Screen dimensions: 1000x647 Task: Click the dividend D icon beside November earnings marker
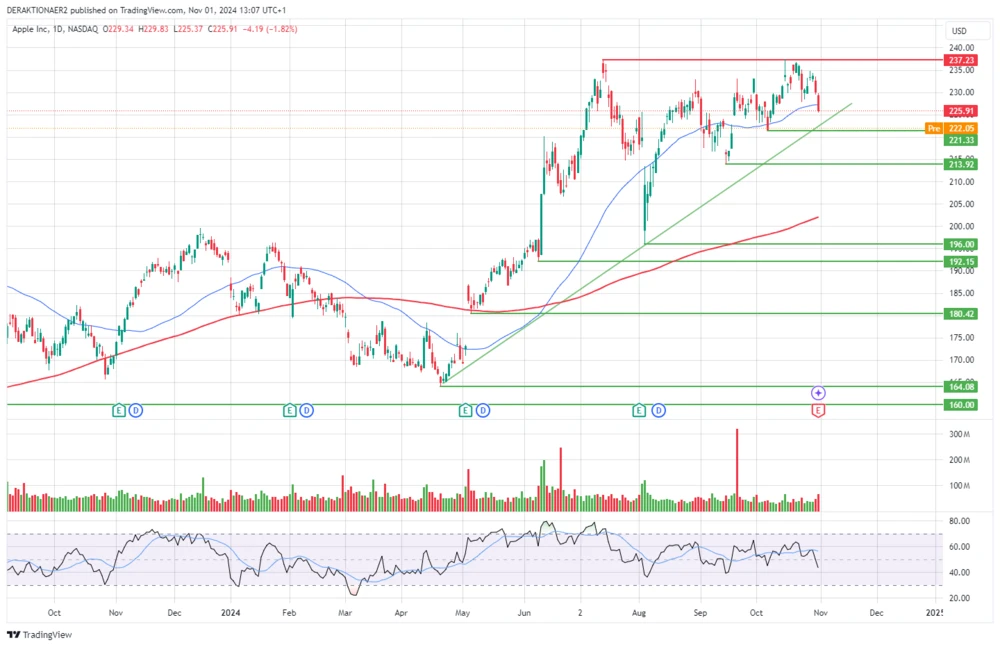[136, 410]
